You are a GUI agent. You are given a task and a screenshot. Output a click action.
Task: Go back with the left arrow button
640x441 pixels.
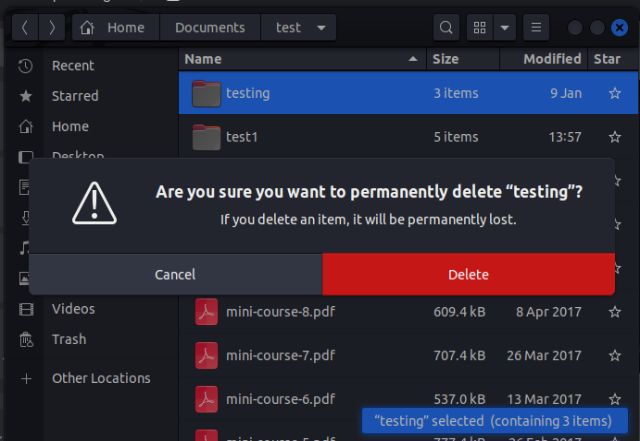click(x=26, y=28)
